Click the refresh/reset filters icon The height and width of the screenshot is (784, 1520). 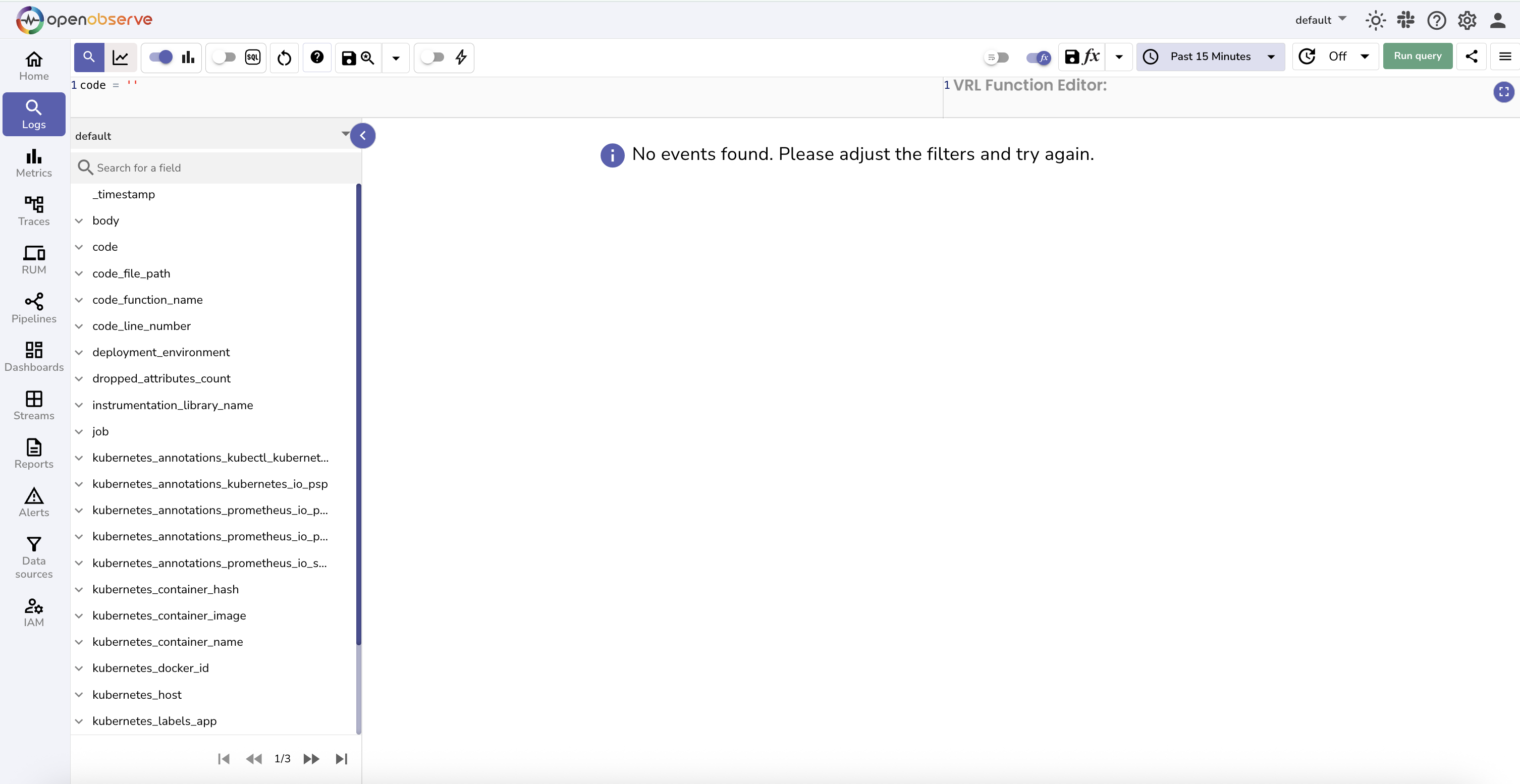pyautogui.click(x=285, y=57)
